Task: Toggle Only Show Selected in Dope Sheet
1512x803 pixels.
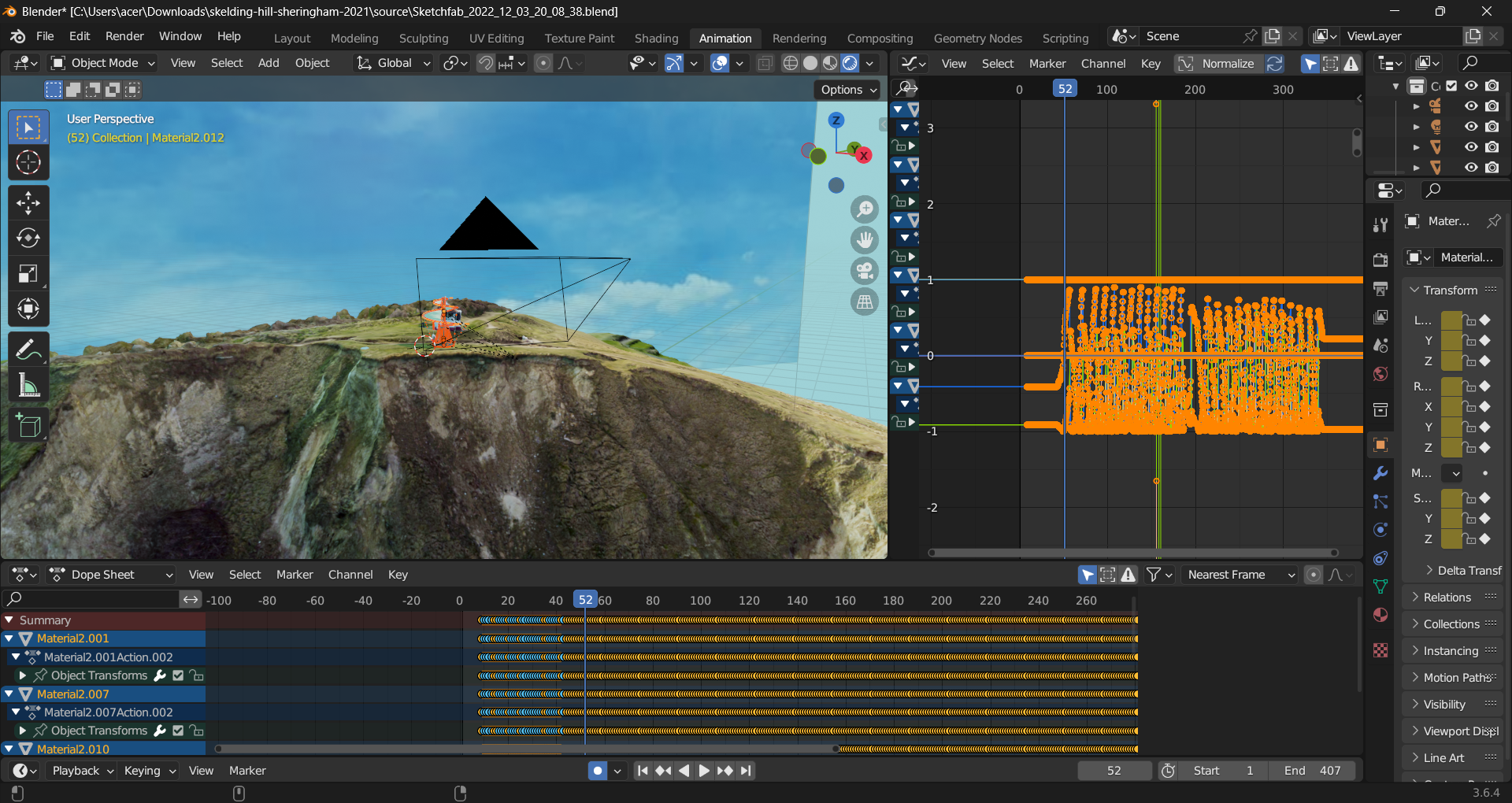Action: tap(1088, 575)
